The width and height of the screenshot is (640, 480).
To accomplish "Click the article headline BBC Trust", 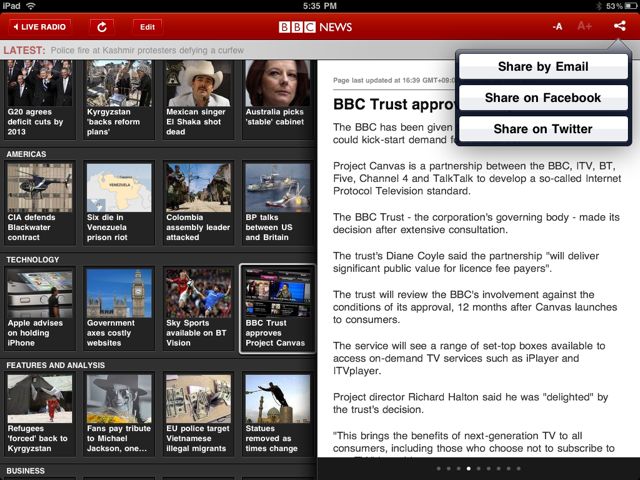I will (394, 104).
